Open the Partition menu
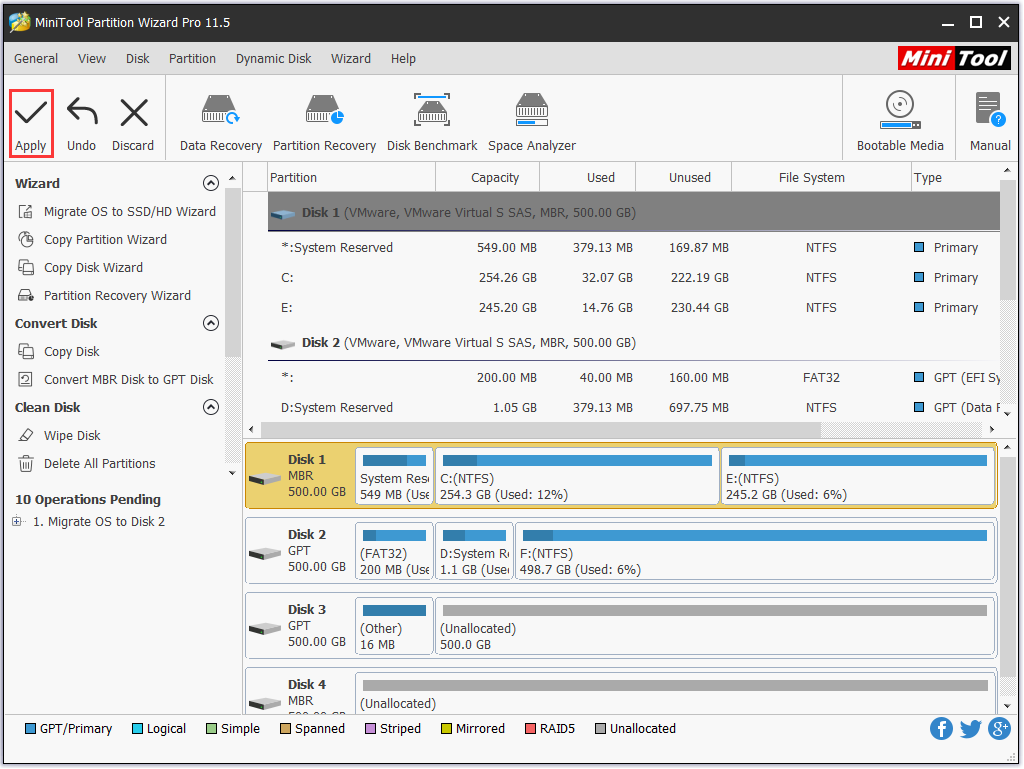This screenshot has height=769, width=1024. coord(192,59)
